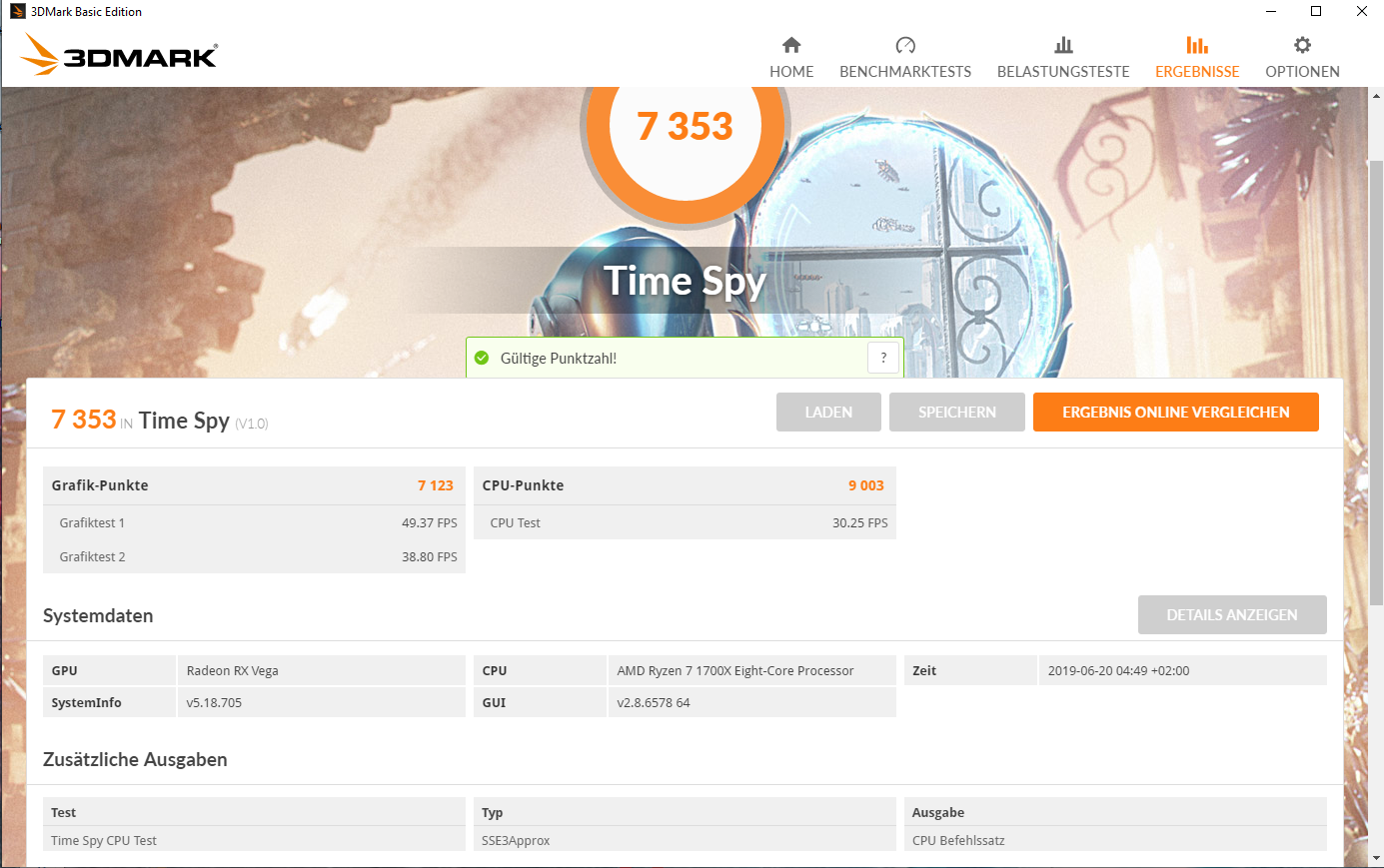Click the Zusätzliche Ausgaben heading

[x=135, y=759]
